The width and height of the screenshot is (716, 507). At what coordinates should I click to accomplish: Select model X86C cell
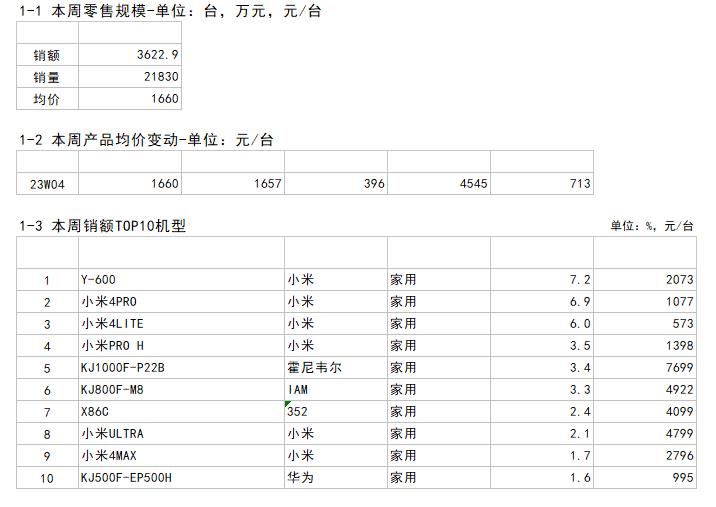[181, 412]
